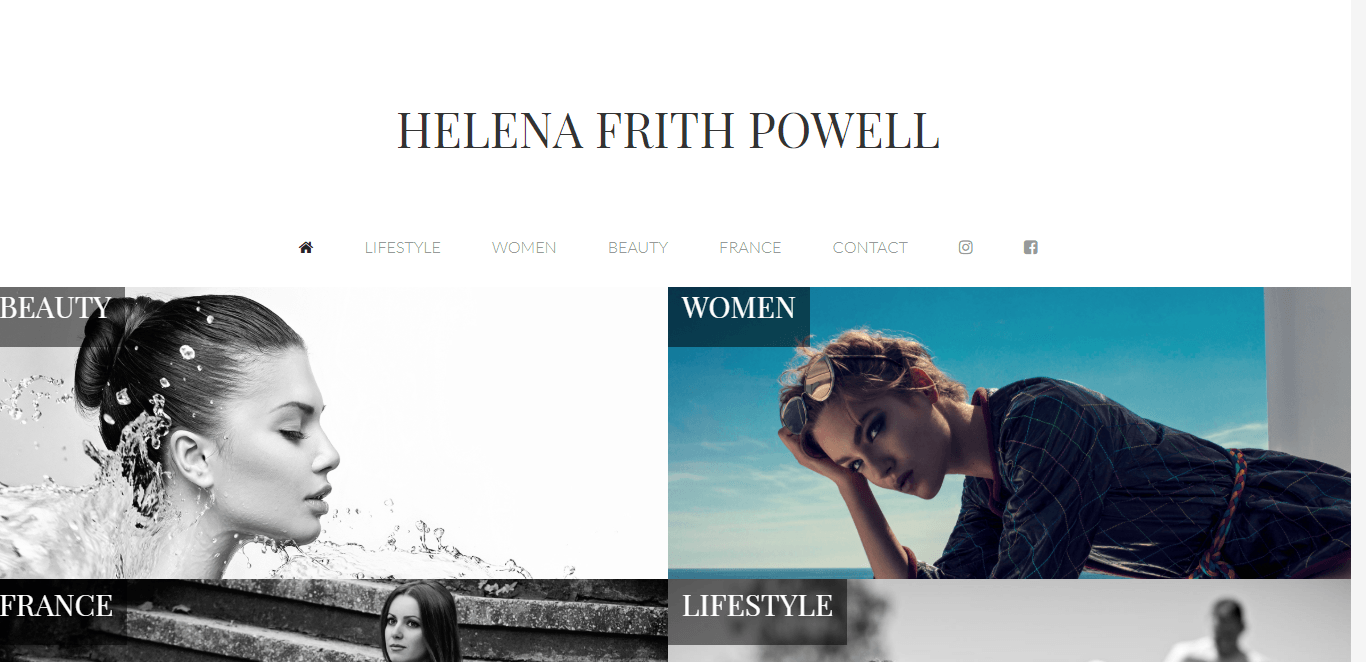This screenshot has width=1366, height=662.
Task: Open the woman on stone steps photo
Action: (333, 621)
